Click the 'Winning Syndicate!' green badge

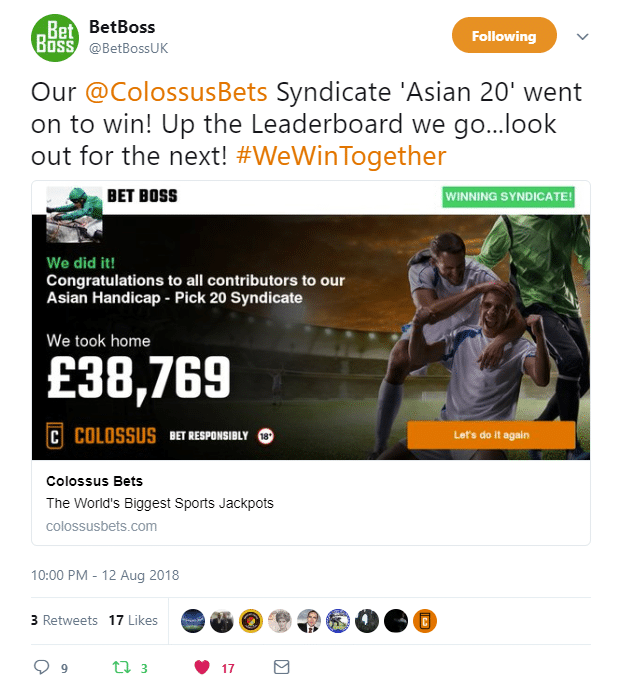(x=509, y=196)
